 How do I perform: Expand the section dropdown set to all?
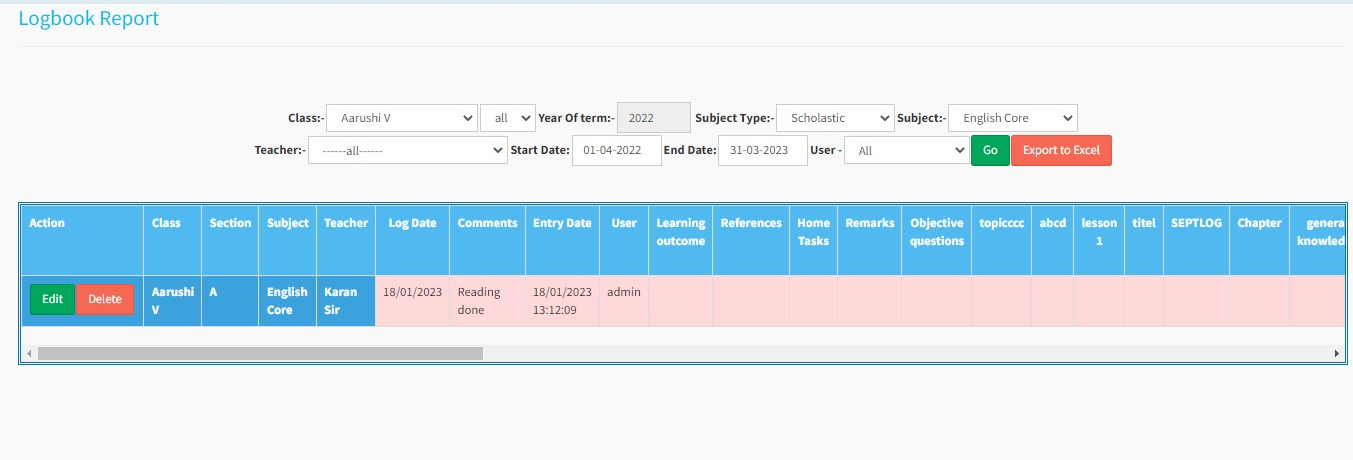click(x=507, y=118)
